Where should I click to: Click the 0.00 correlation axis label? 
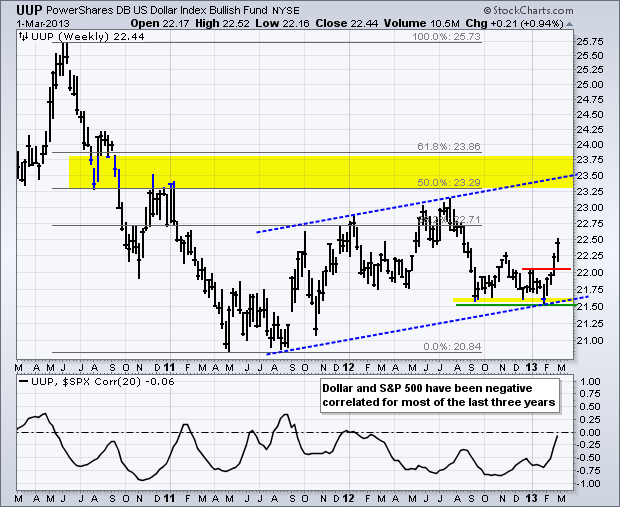click(589, 433)
